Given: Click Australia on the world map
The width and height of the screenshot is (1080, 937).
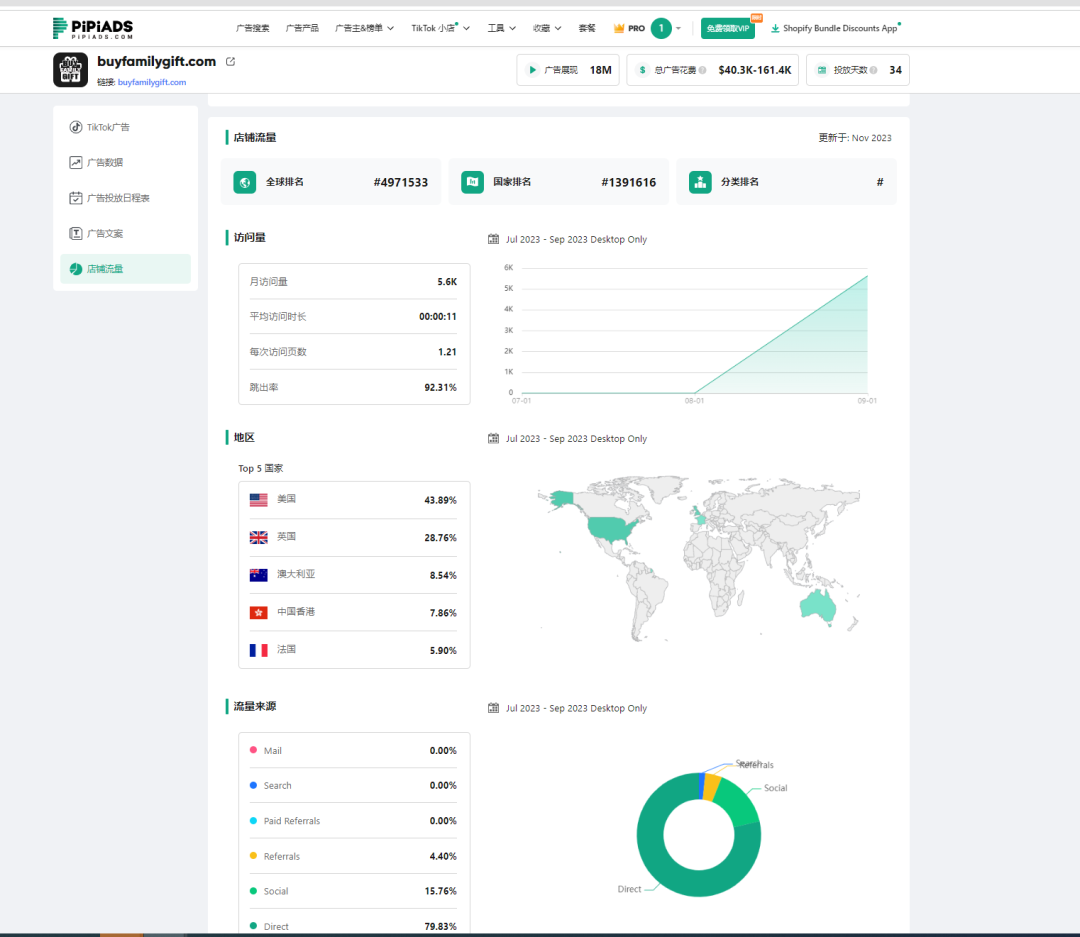Looking at the screenshot, I should click(x=818, y=606).
